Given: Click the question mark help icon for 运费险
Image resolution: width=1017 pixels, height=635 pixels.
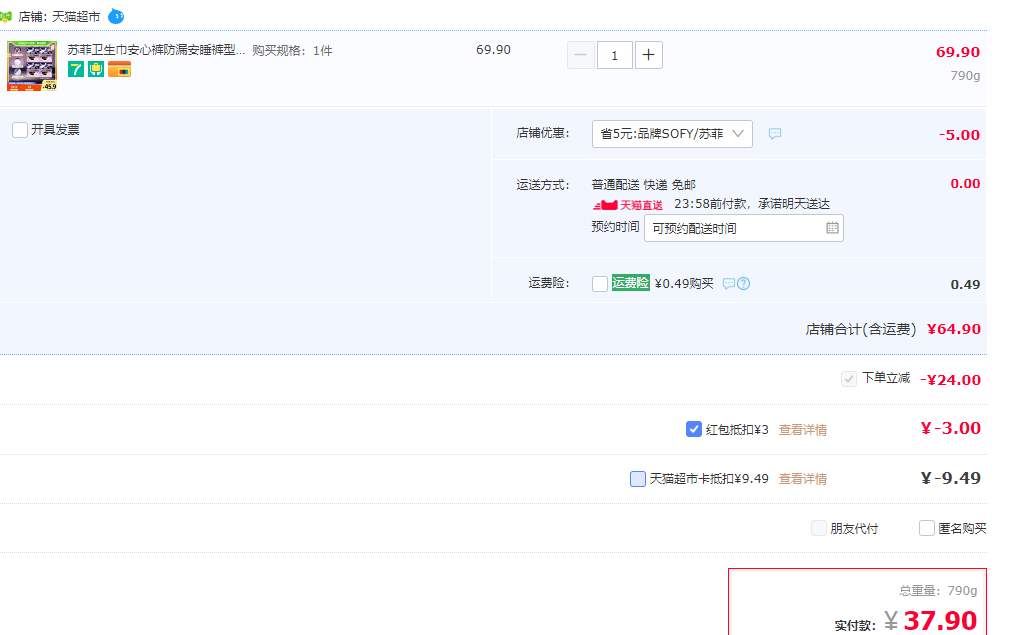Looking at the screenshot, I should 743,283.
